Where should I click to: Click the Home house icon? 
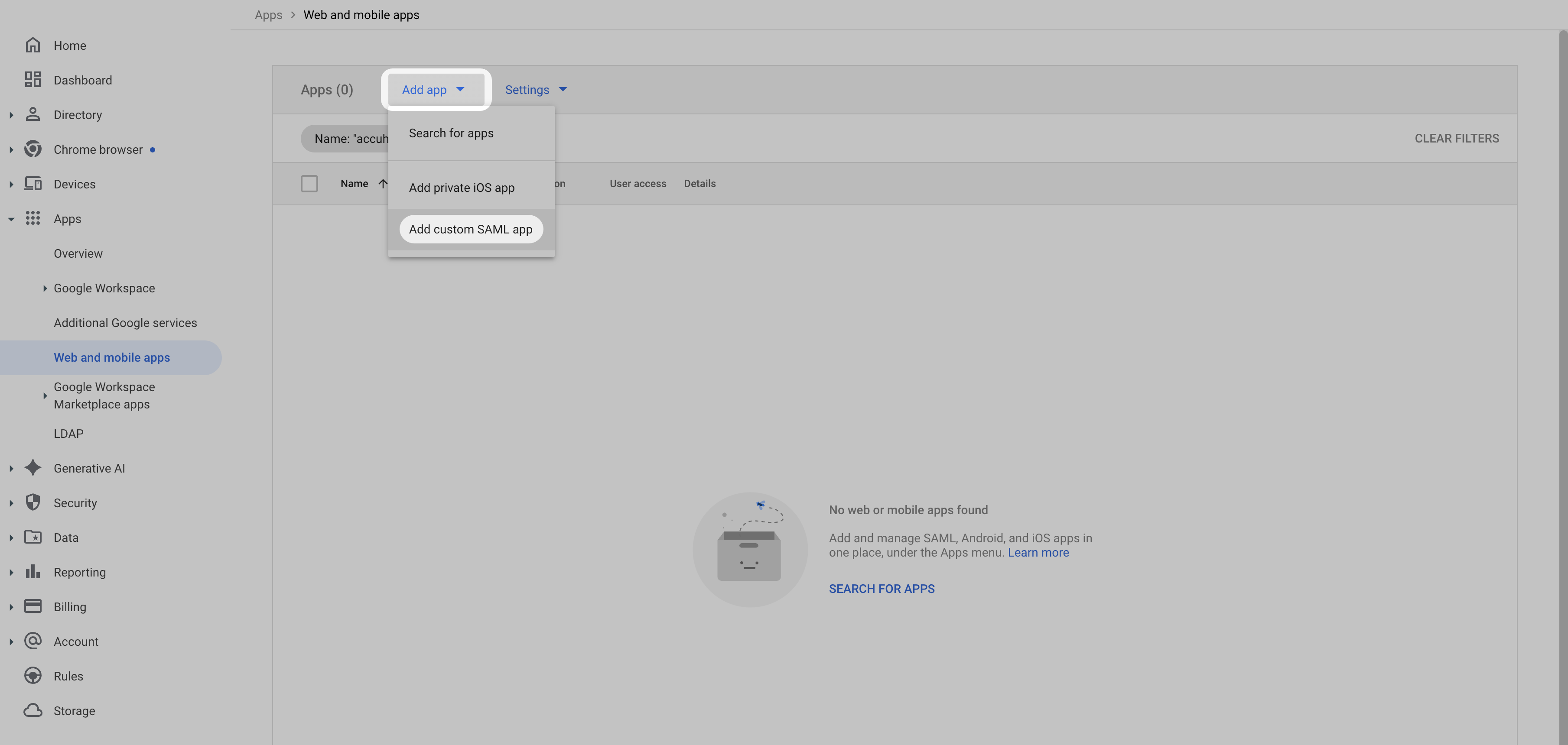click(x=33, y=45)
